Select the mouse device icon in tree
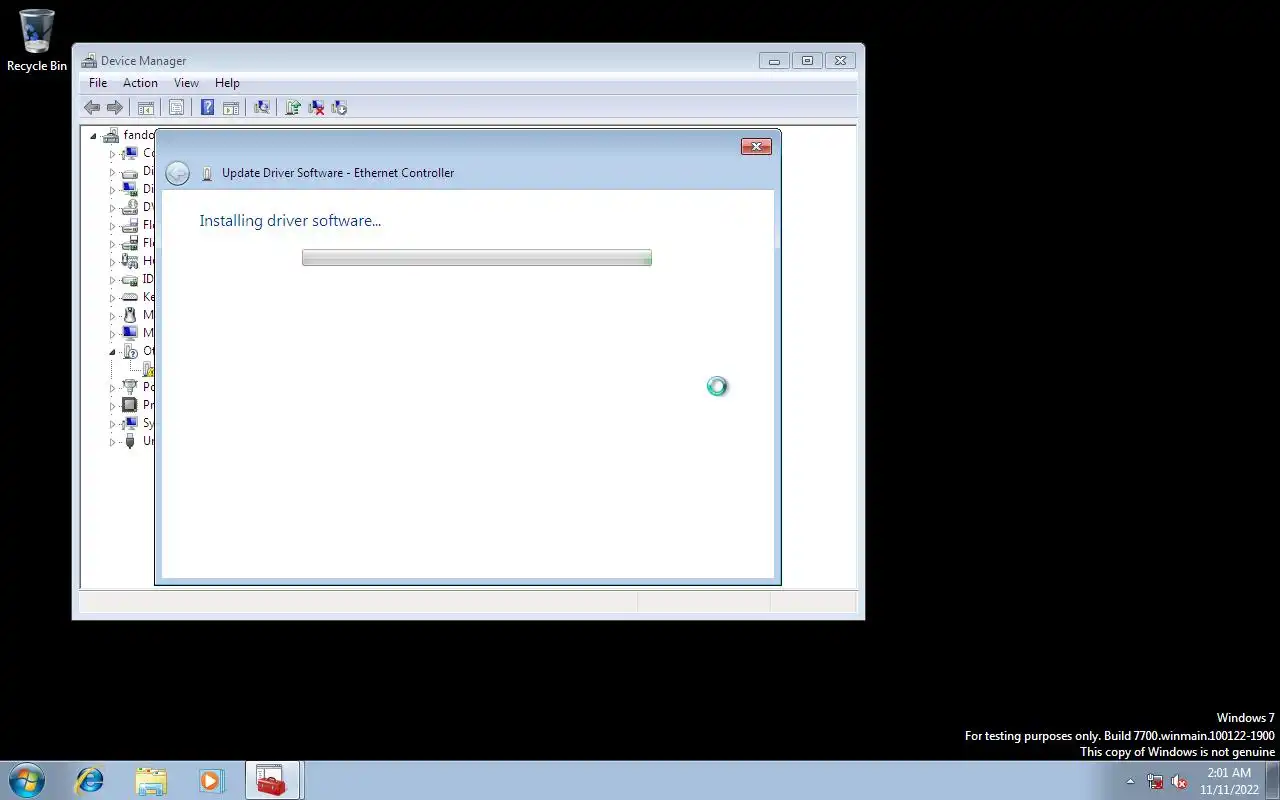 click(129, 315)
